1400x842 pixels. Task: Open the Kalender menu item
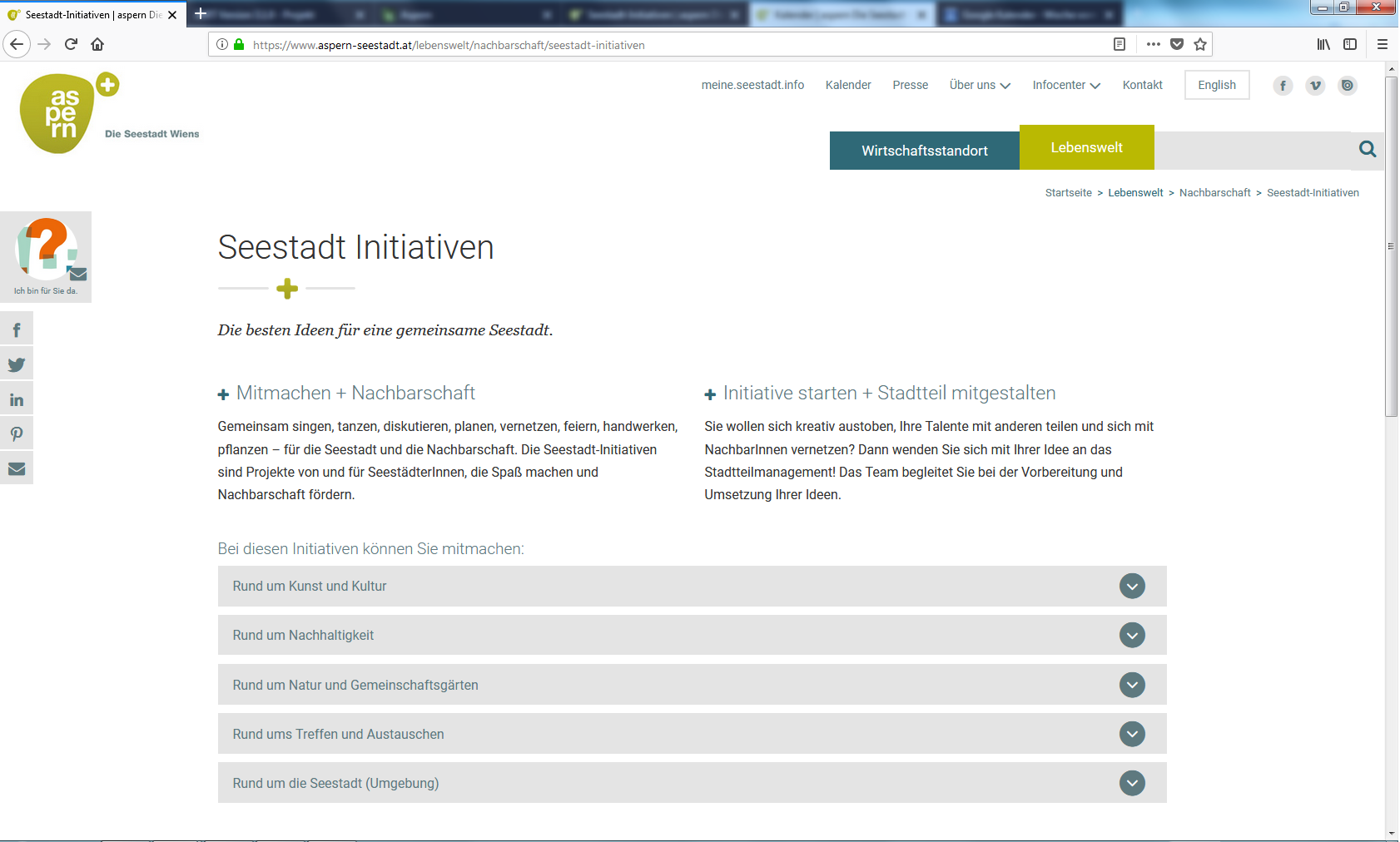[x=848, y=85]
